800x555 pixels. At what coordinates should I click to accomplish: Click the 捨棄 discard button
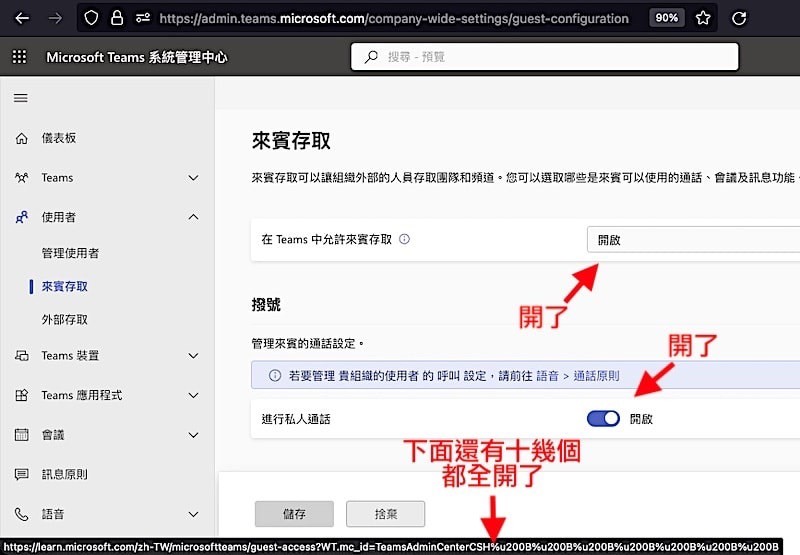click(x=385, y=514)
